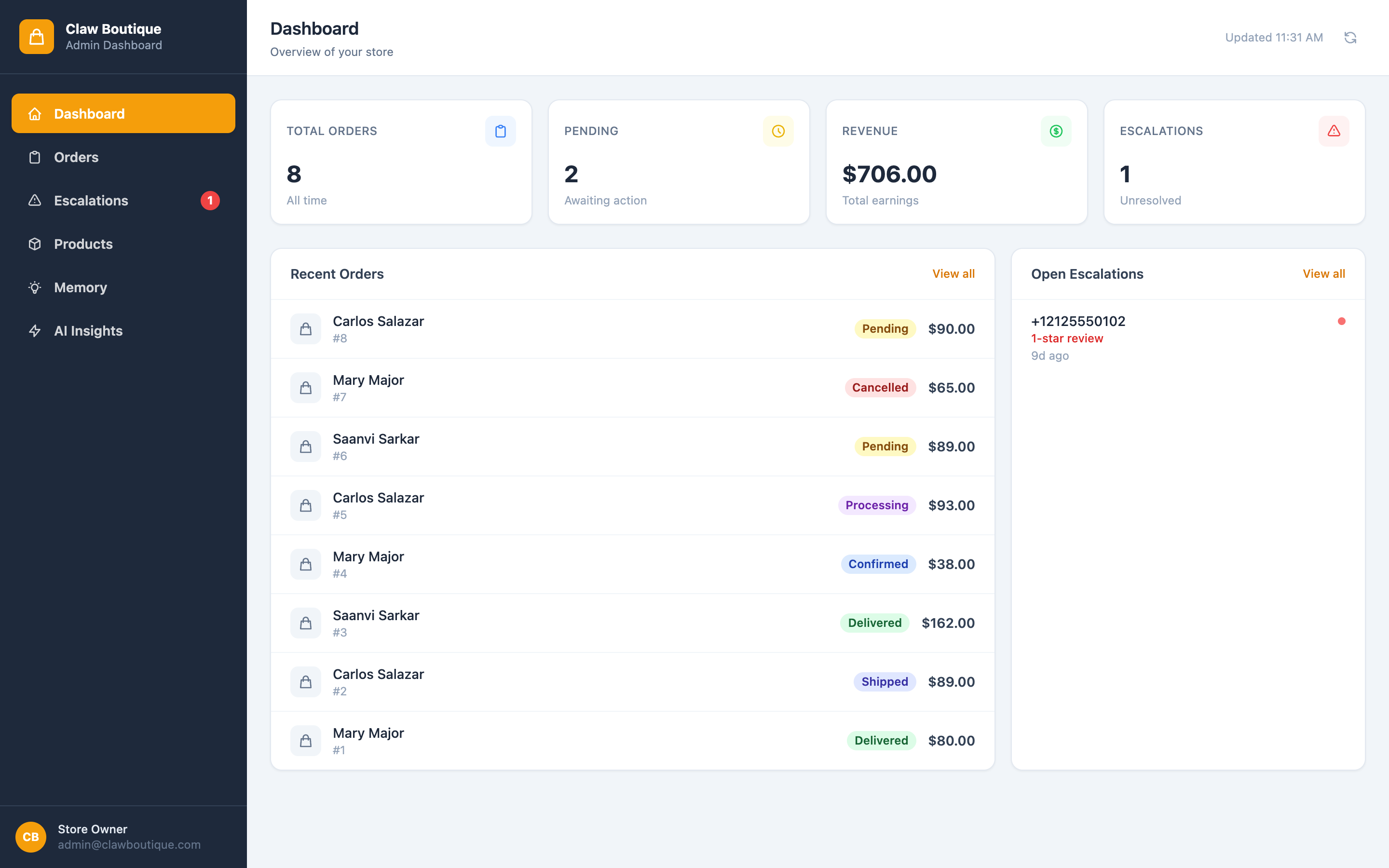The width and height of the screenshot is (1389, 868).
Task: Click the bag icon for order #2
Action: 305,682
